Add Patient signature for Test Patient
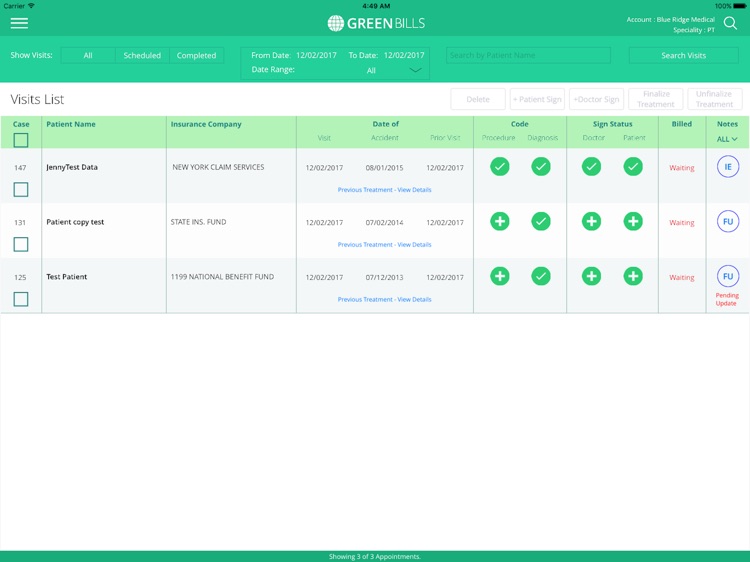750x562 pixels. (x=633, y=276)
